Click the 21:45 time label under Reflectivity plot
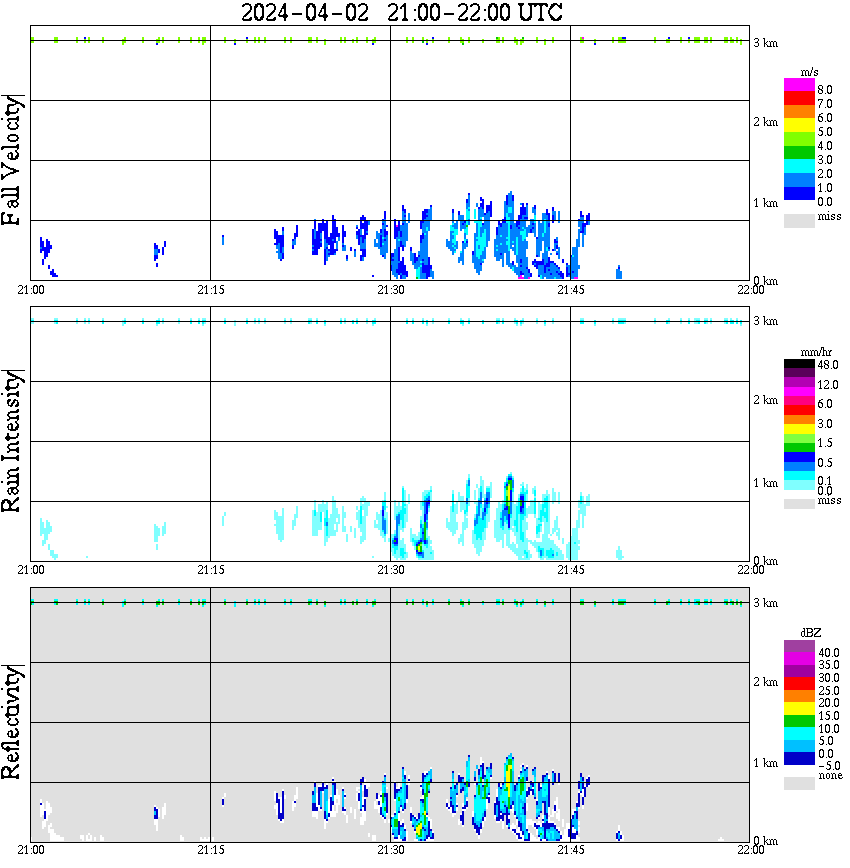Image resolution: width=850 pixels, height=868 pixels. coord(570,850)
